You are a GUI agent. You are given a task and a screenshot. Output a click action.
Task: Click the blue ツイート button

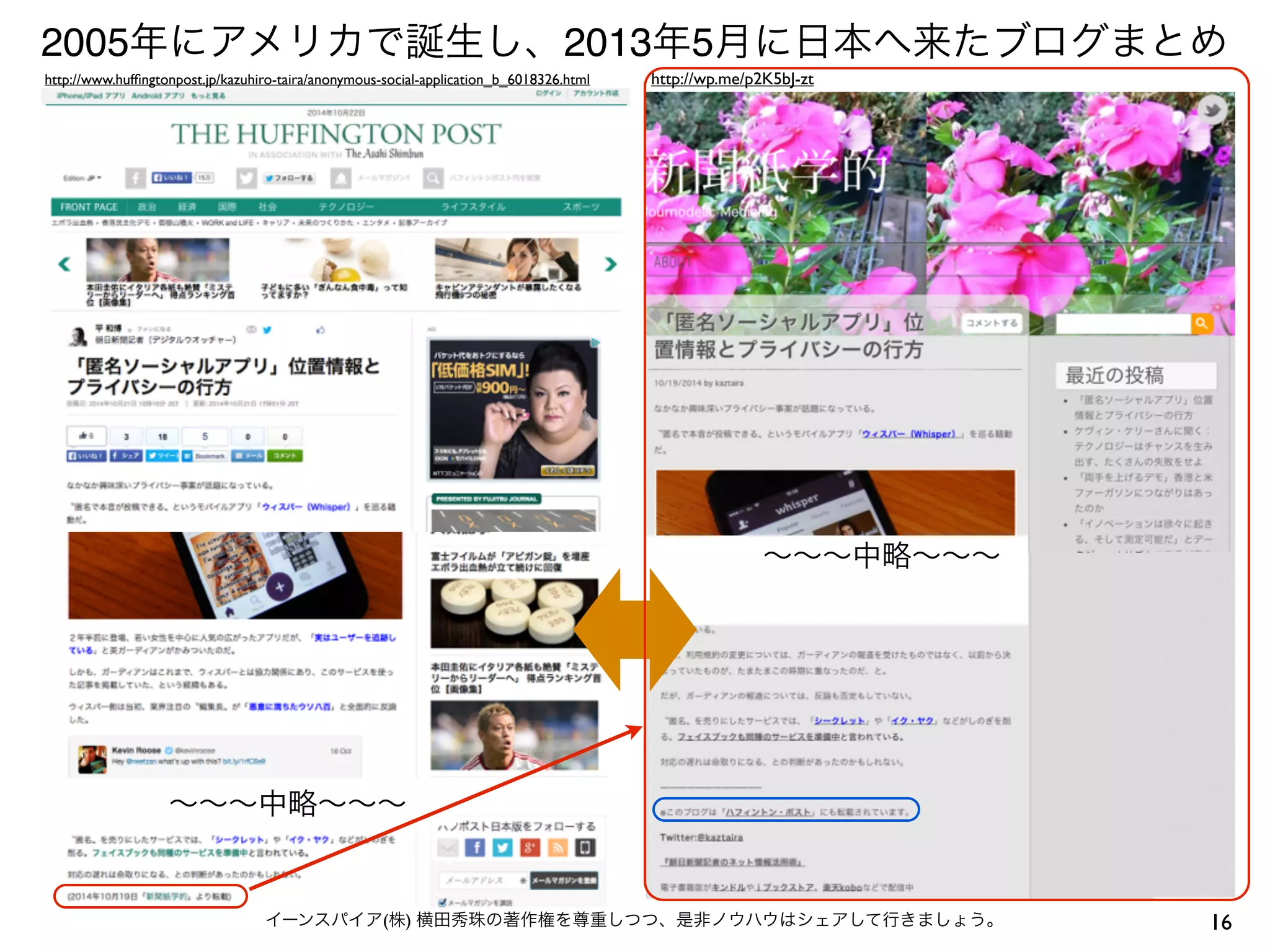coord(162,456)
